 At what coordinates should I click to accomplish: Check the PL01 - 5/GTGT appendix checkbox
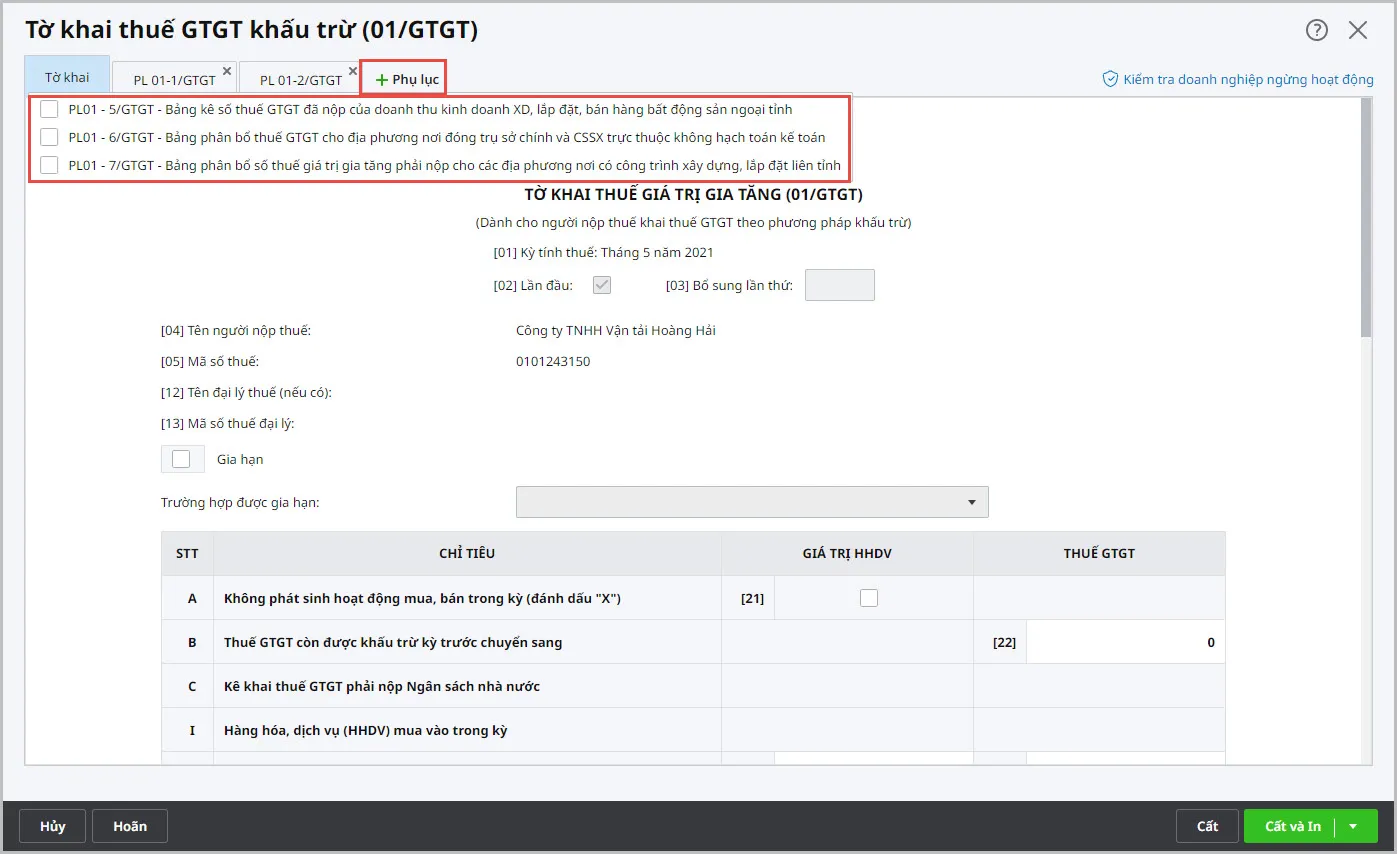point(49,109)
